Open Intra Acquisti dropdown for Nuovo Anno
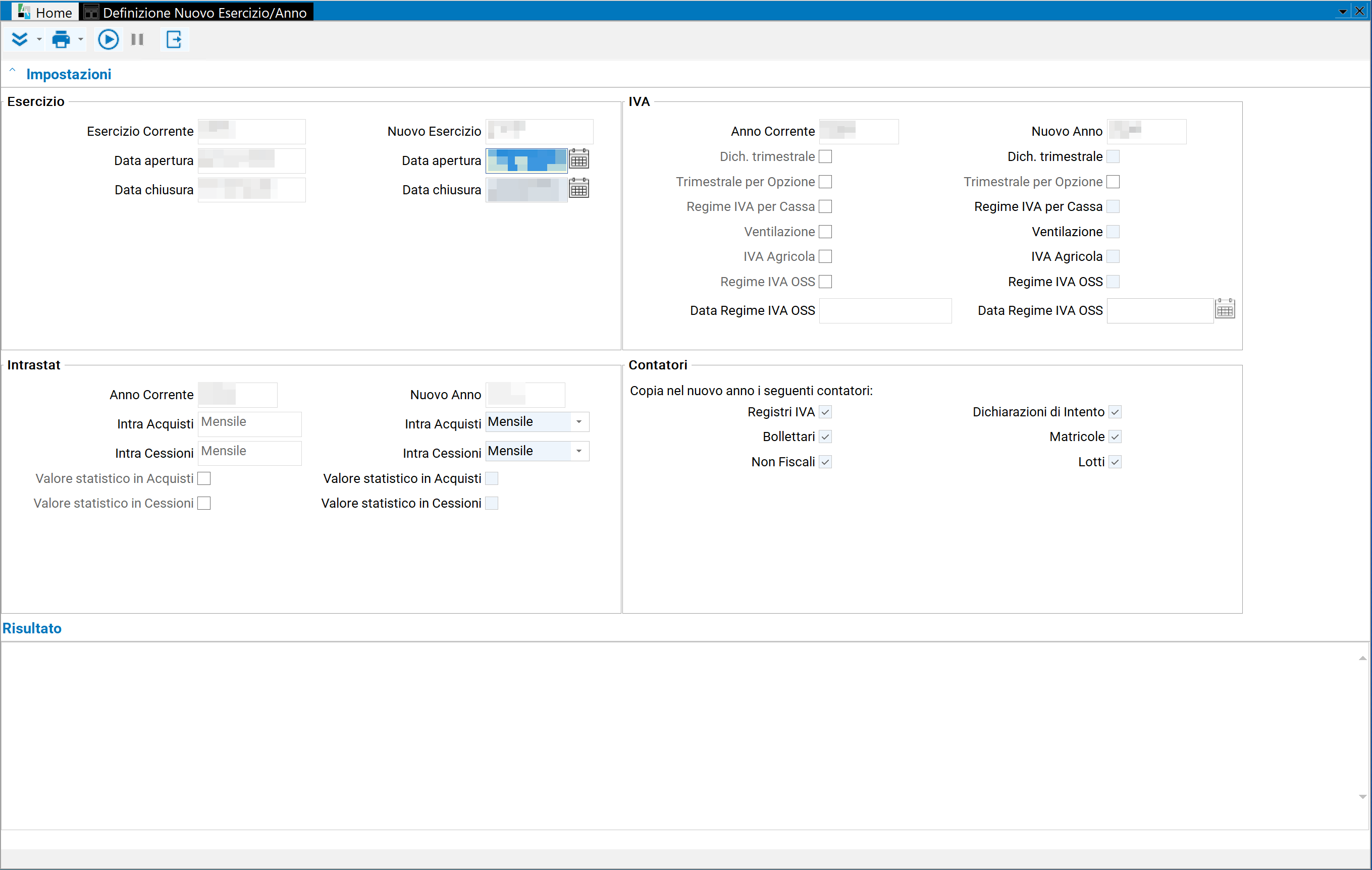Image resolution: width=1372 pixels, height=870 pixels. tap(579, 421)
